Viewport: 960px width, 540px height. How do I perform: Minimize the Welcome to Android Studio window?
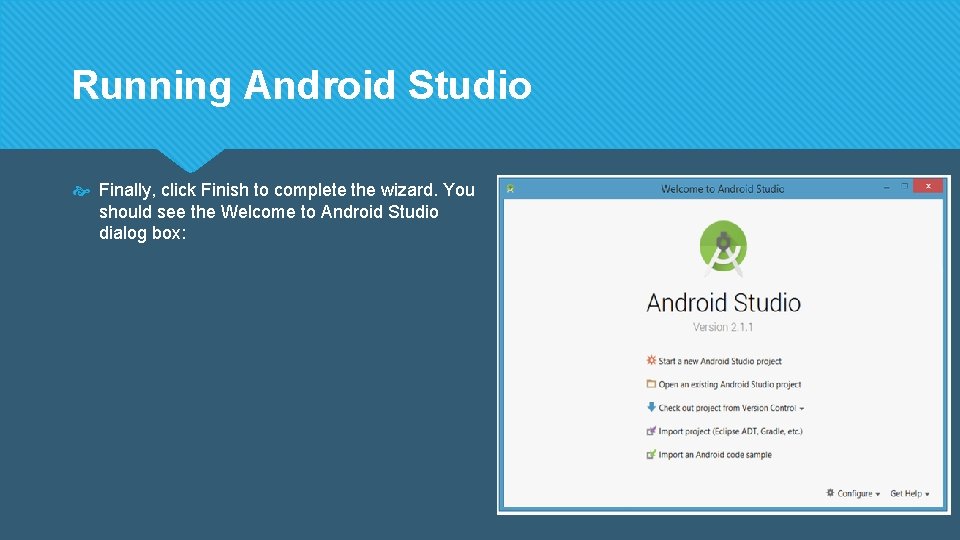pyautogui.click(x=887, y=187)
